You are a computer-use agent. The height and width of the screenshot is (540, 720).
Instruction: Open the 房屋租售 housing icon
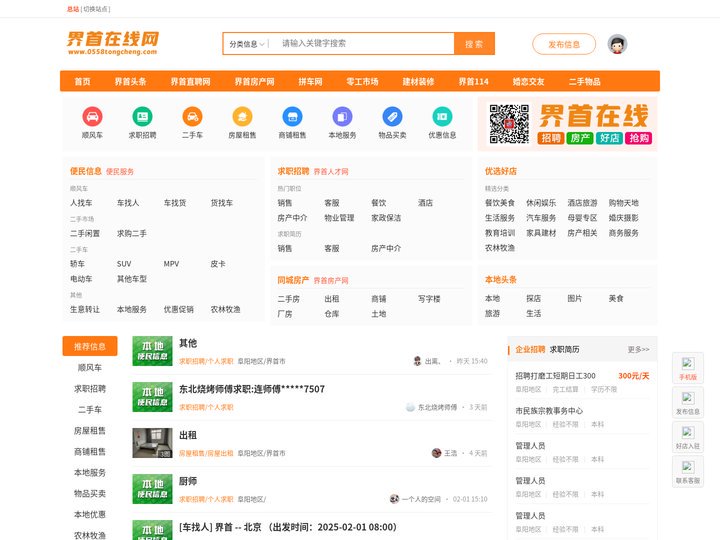pos(242,117)
